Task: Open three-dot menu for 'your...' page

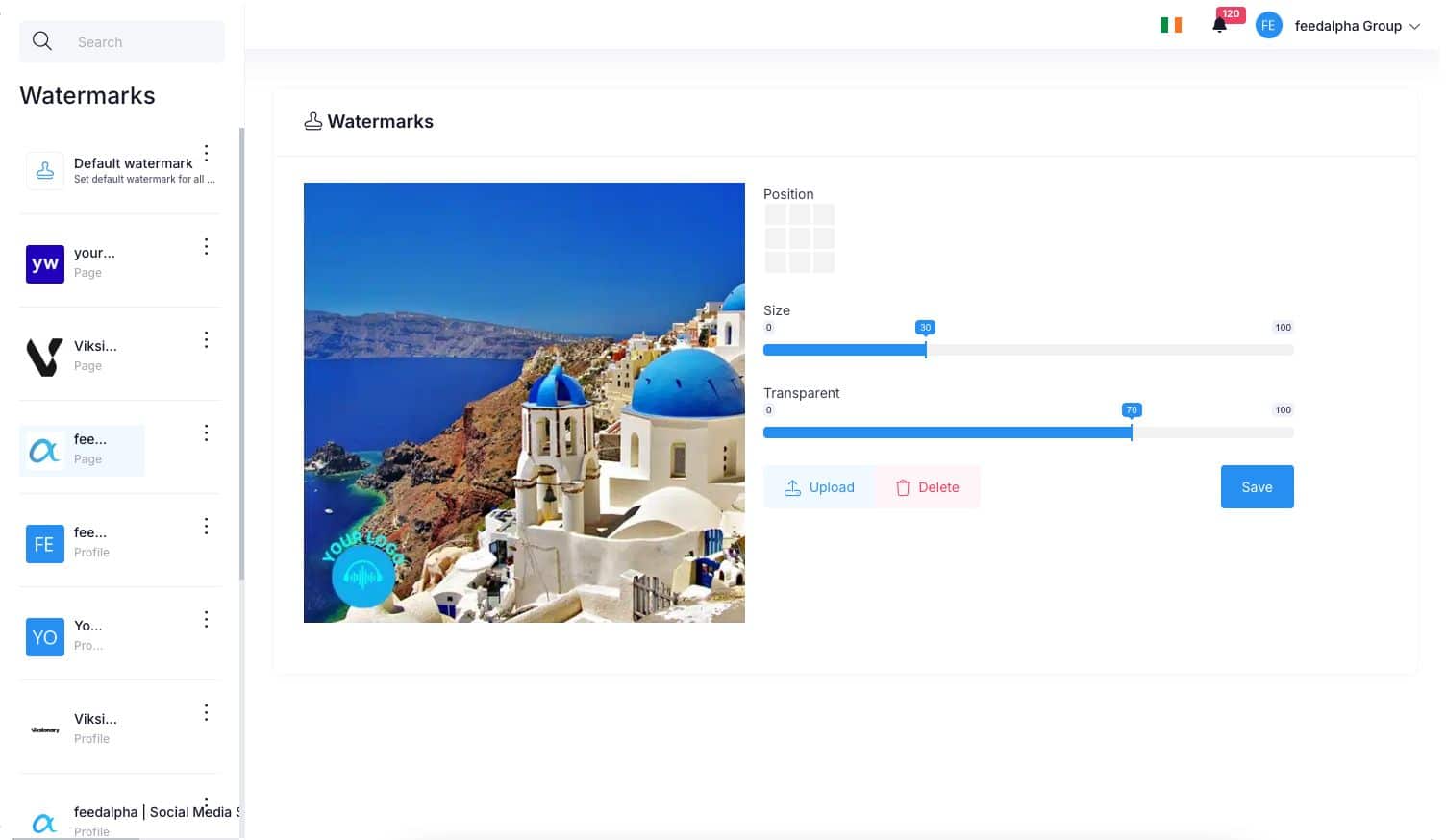Action: [206, 247]
